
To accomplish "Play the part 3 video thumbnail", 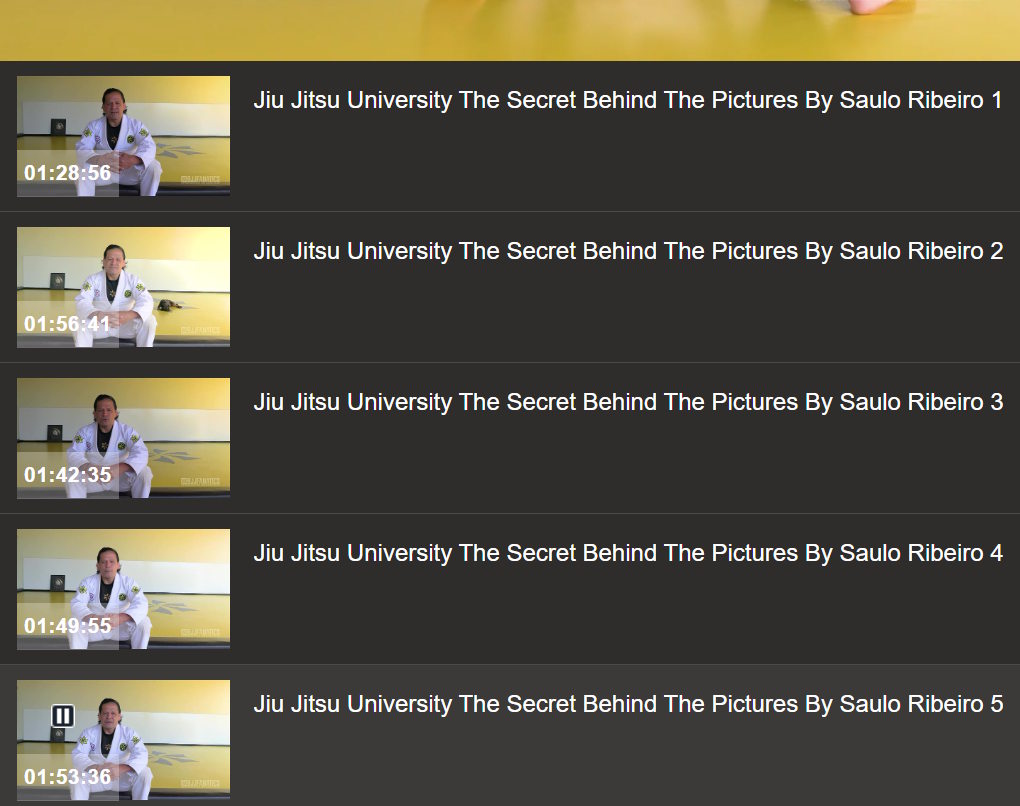I will pyautogui.click(x=123, y=437).
